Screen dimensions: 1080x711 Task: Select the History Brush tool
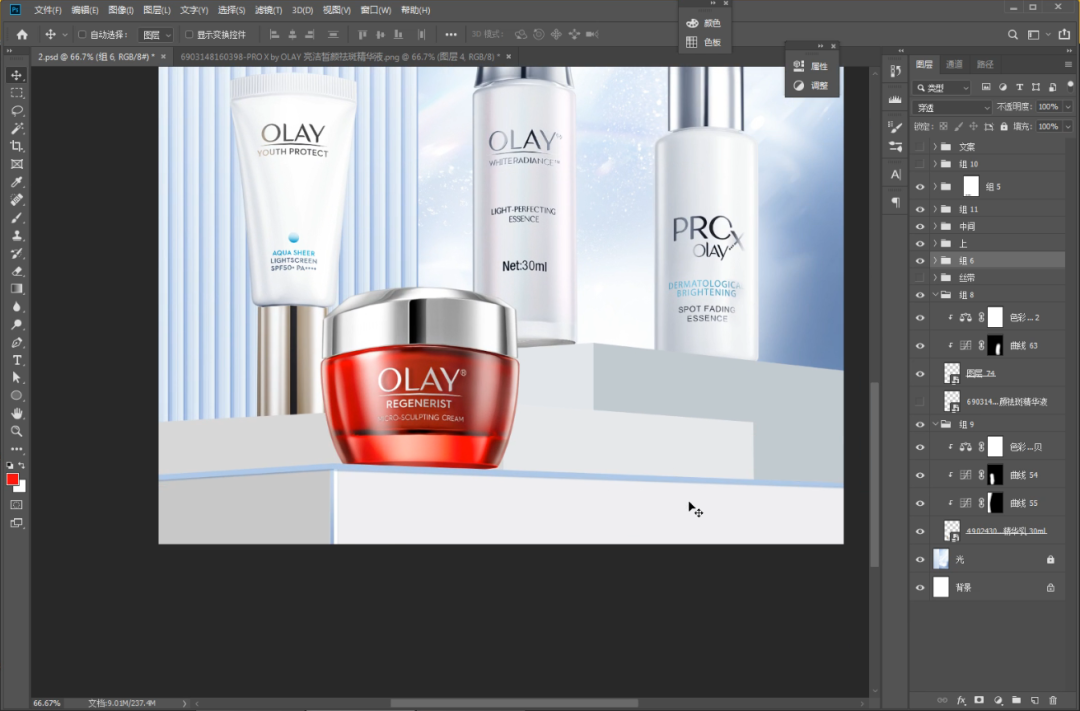[x=17, y=254]
